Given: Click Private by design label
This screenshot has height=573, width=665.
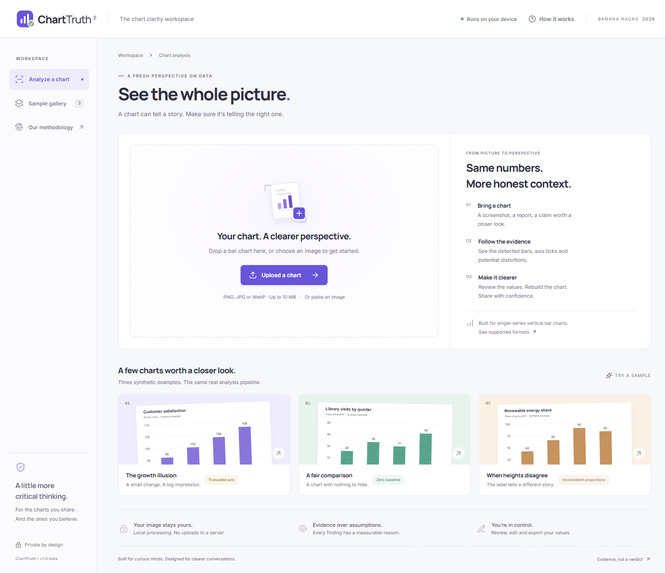Looking at the screenshot, I should [x=44, y=545].
